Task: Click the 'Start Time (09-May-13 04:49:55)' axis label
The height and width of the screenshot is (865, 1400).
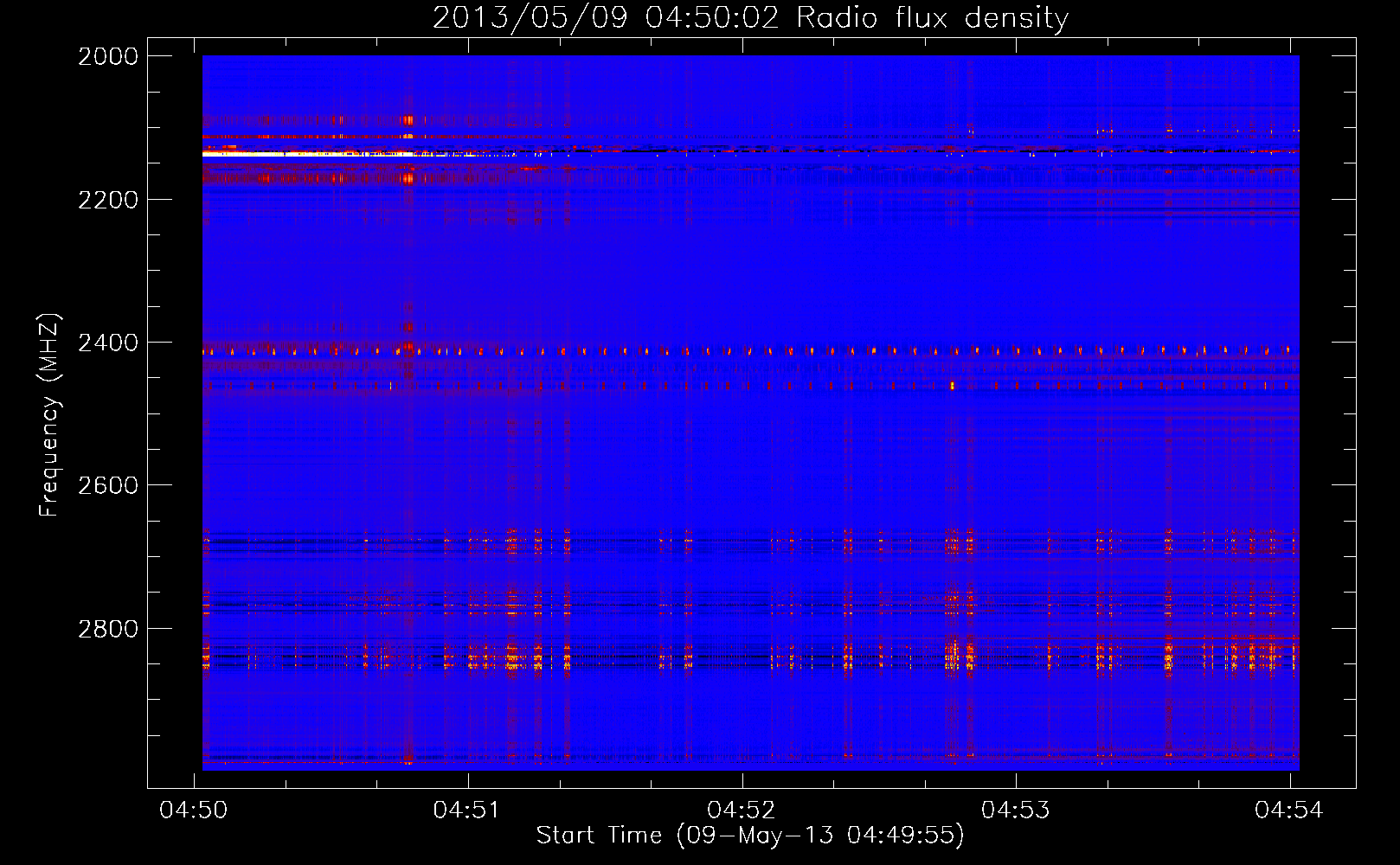Action: (750, 836)
